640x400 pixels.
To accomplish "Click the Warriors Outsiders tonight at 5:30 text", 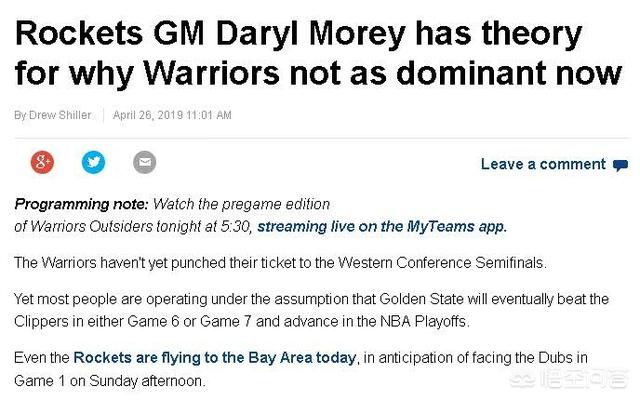I will 141,227.
